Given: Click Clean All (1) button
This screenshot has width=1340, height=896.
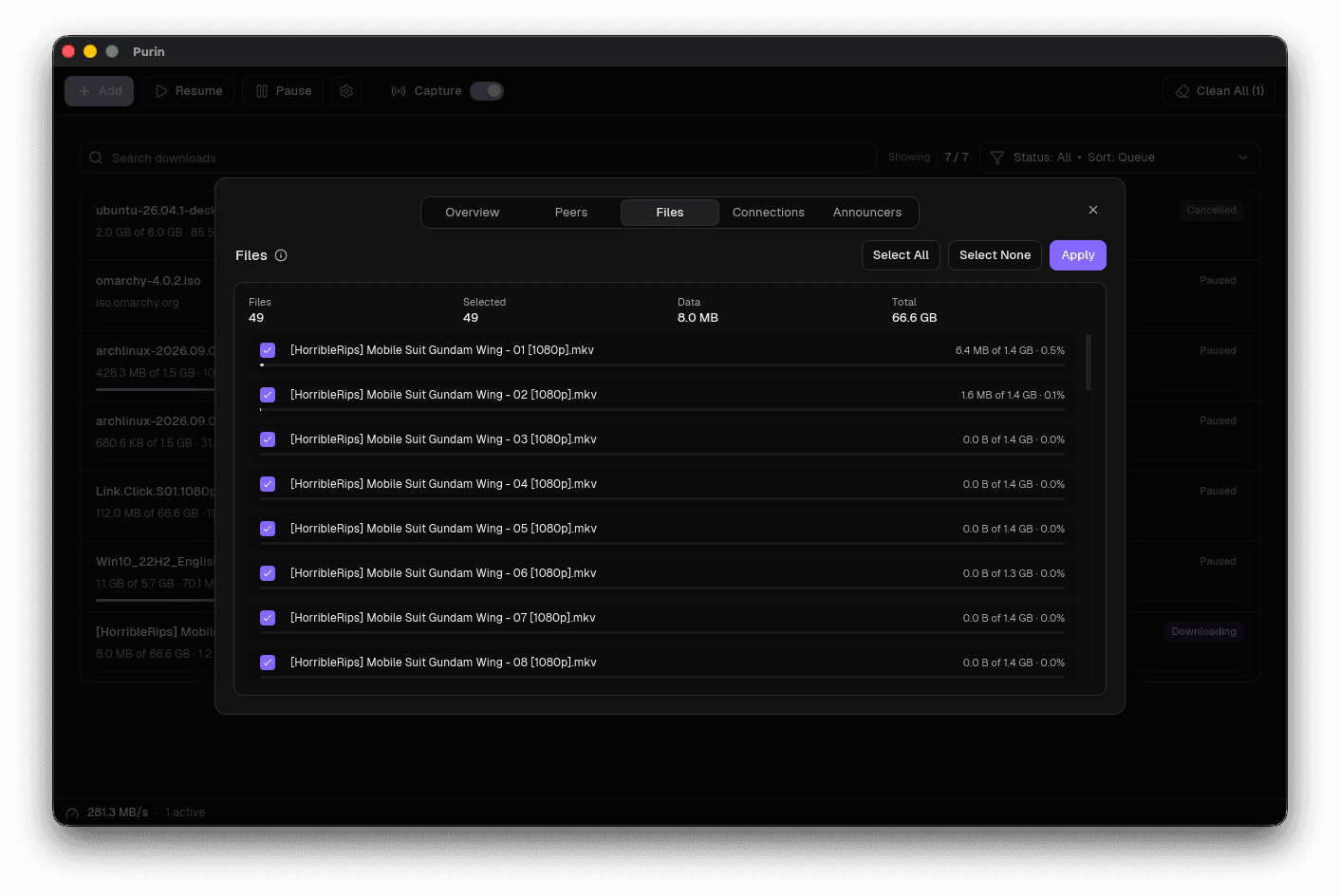Looking at the screenshot, I should coord(1219,91).
